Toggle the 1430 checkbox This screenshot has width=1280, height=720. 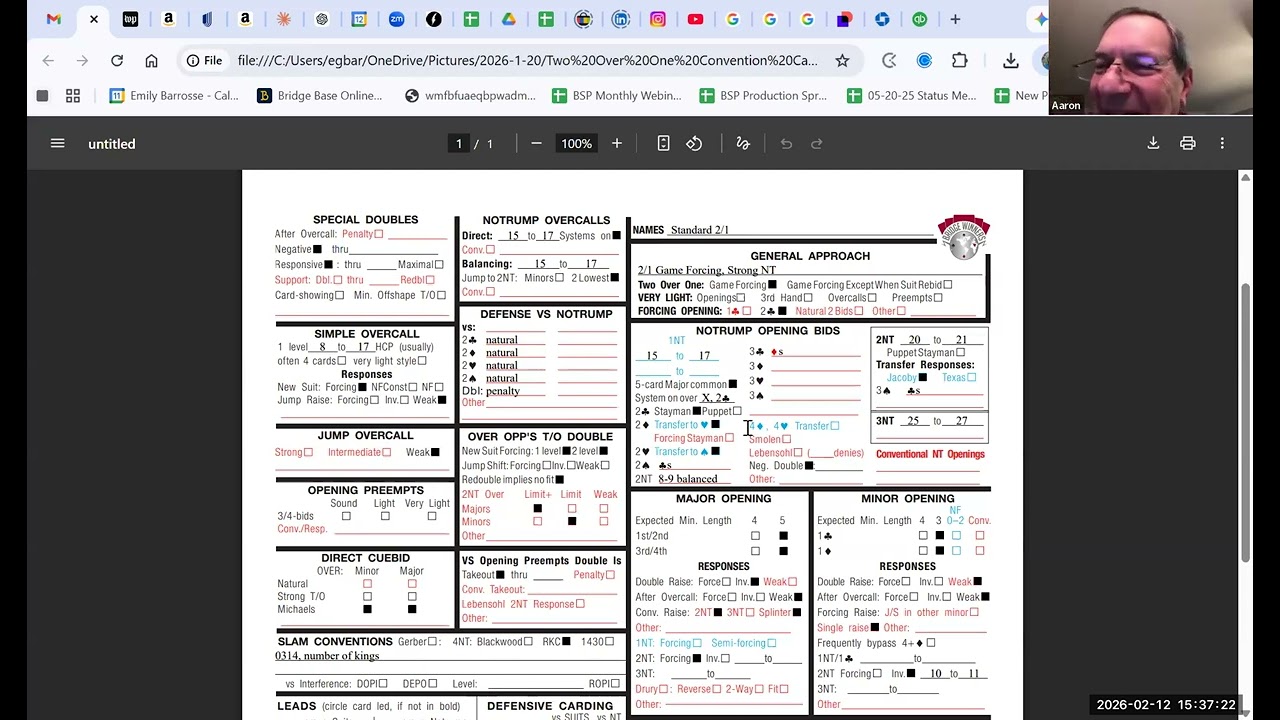pos(610,642)
